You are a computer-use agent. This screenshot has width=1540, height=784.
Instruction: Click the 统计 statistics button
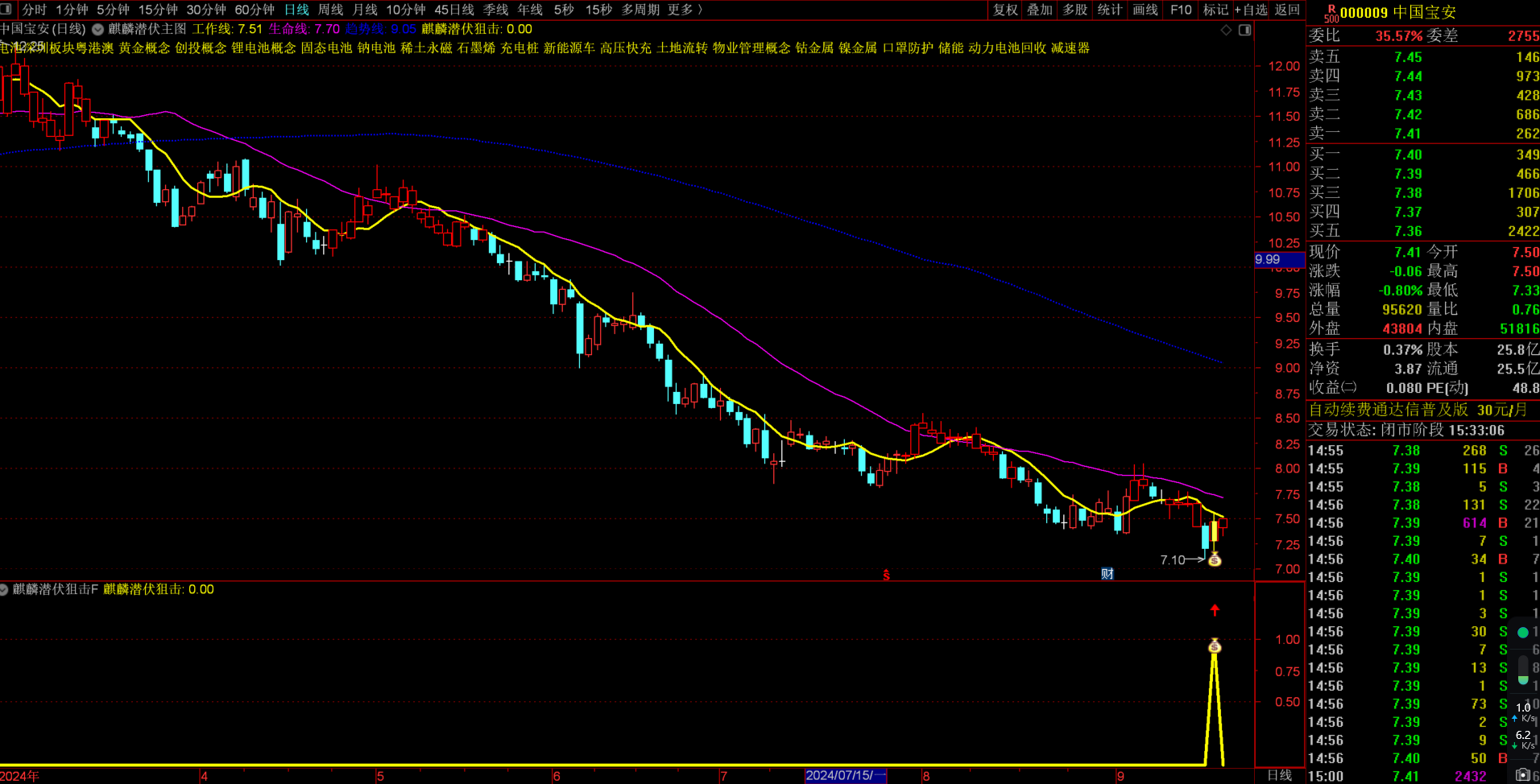1110,10
